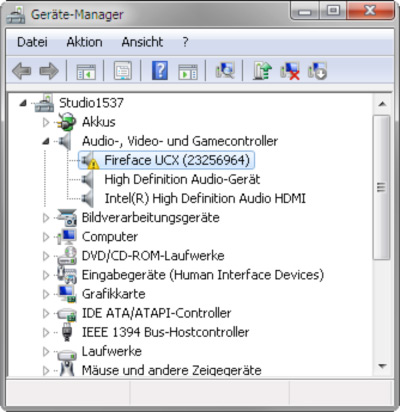Click the scrollbar up arrow

click(x=382, y=104)
